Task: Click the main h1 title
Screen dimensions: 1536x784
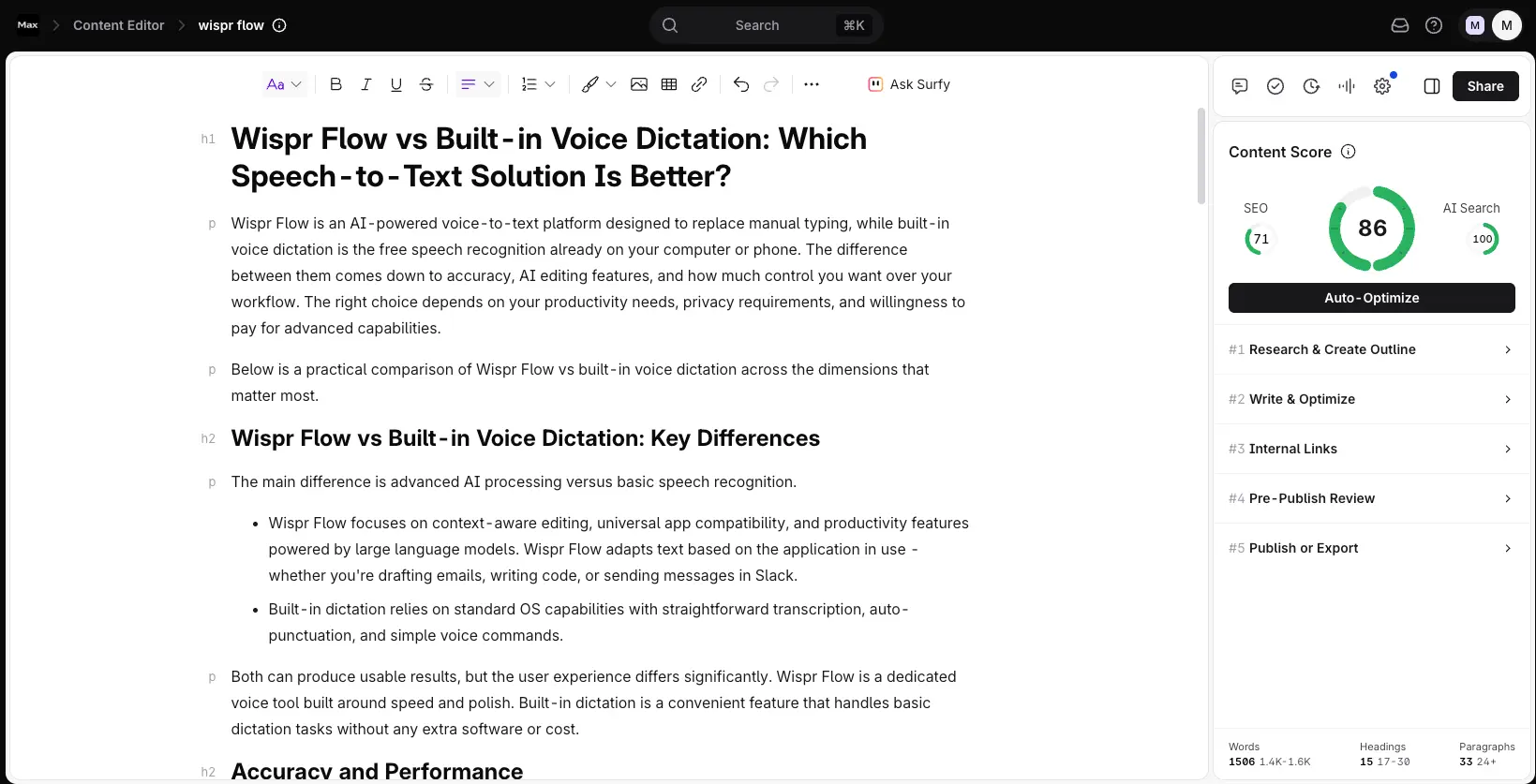Action: point(549,157)
